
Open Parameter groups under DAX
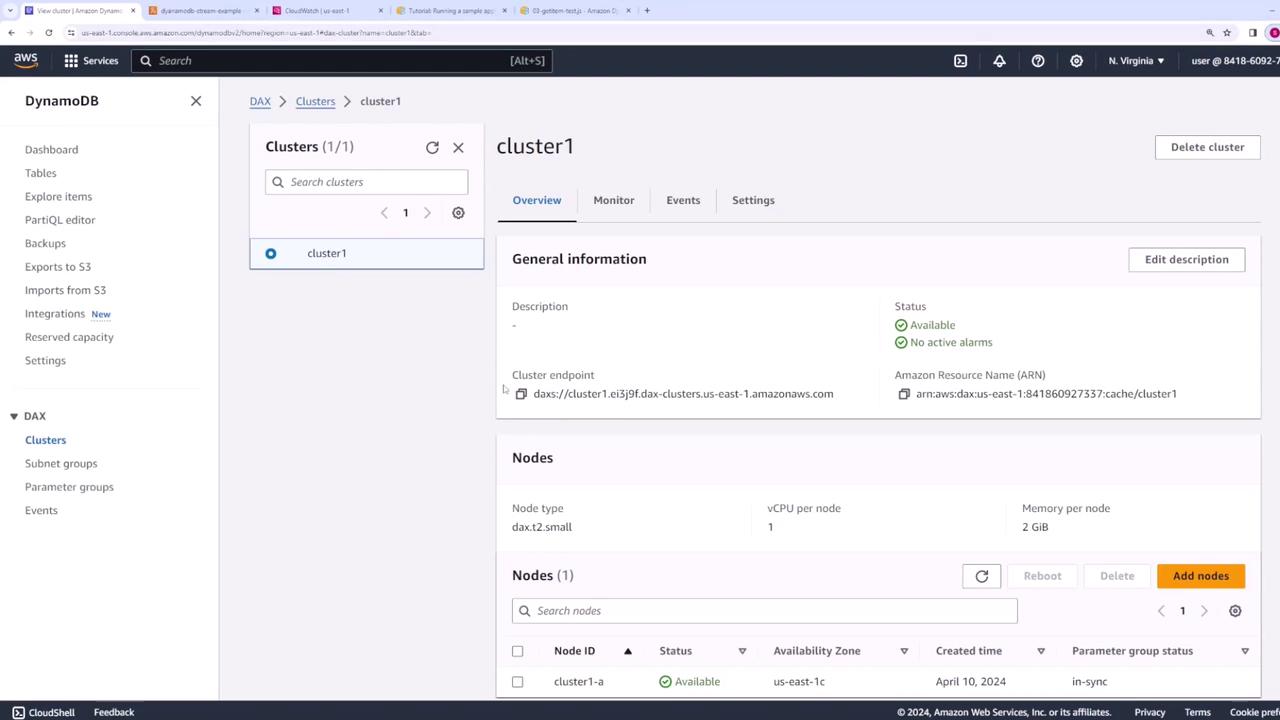click(69, 487)
